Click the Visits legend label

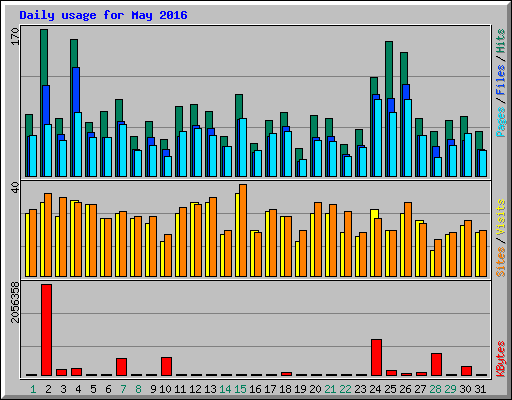pyautogui.click(x=501, y=218)
